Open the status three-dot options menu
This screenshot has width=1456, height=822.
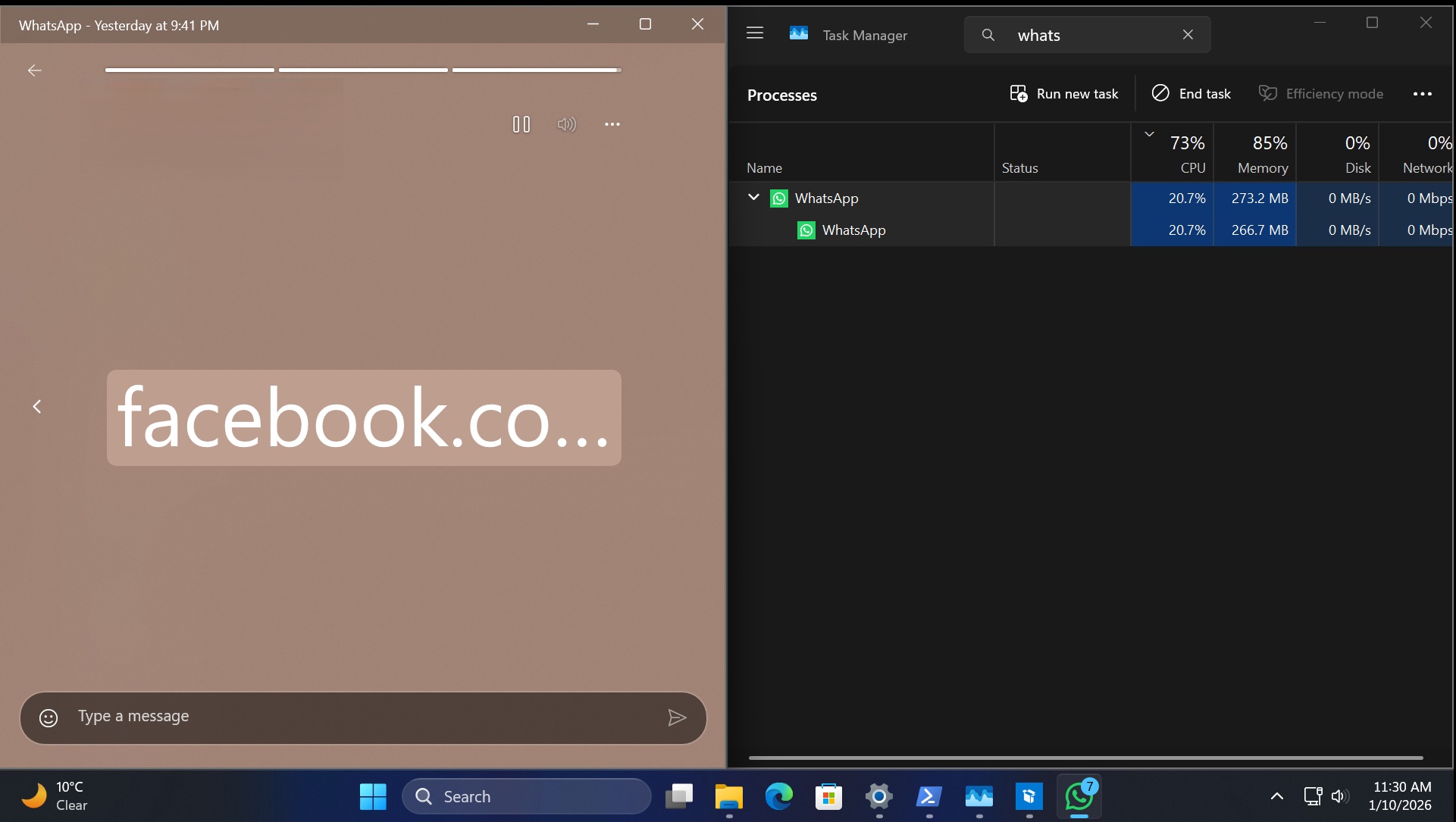[x=612, y=123]
